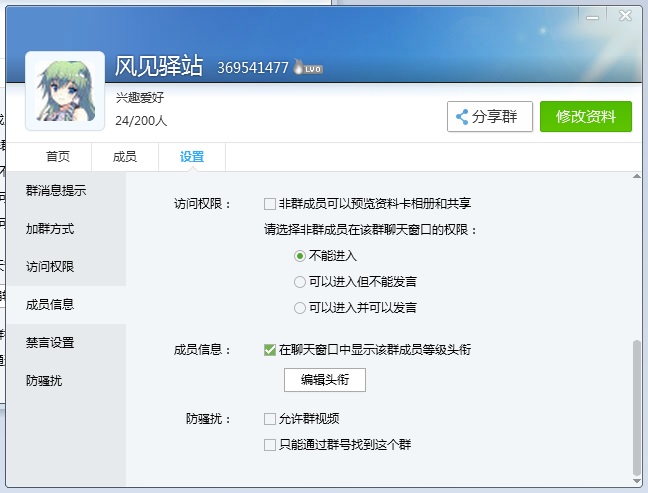This screenshot has width=648, height=493.
Task: Click the vertical scrollbar thumb
Action: 637,408
